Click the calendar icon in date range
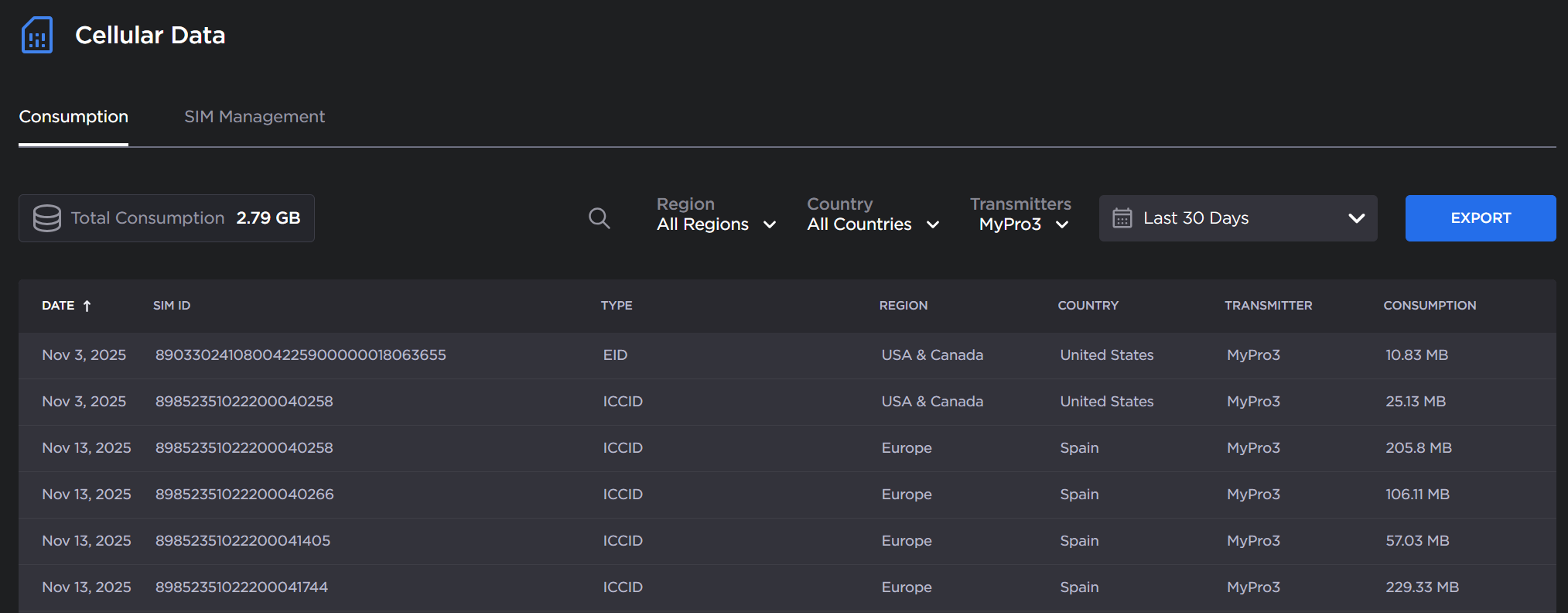This screenshot has height=613, width=1568. (1122, 218)
